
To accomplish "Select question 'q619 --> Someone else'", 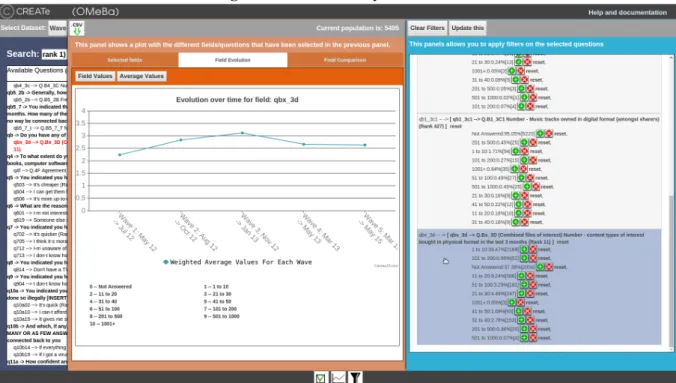I will [40, 220].
